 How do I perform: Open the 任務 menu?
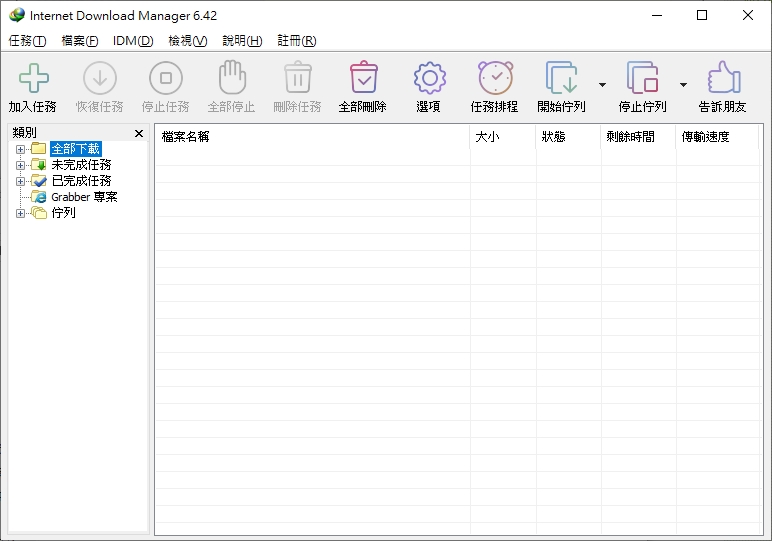pos(27,41)
